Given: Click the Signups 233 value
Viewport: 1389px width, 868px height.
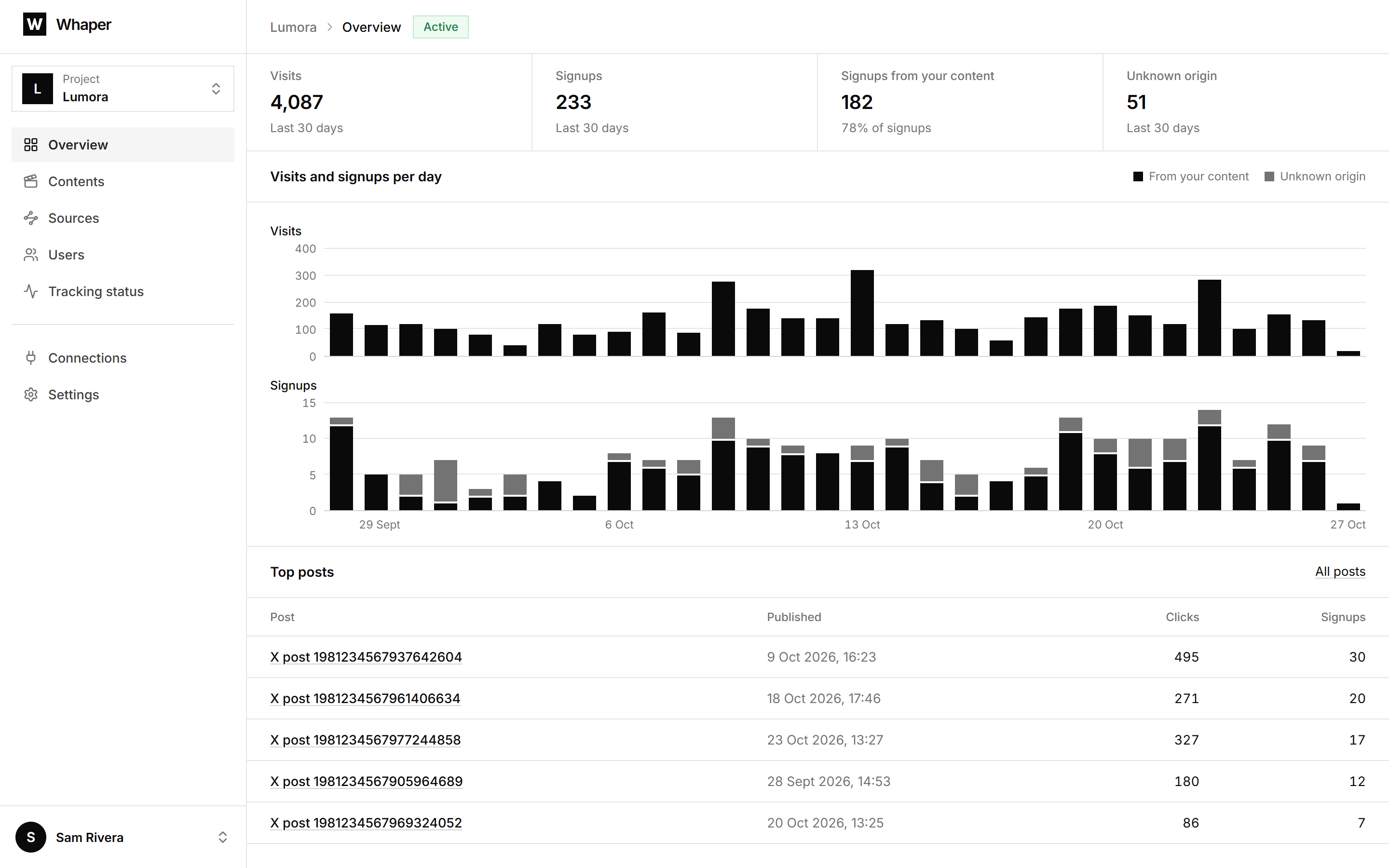Looking at the screenshot, I should (x=573, y=102).
